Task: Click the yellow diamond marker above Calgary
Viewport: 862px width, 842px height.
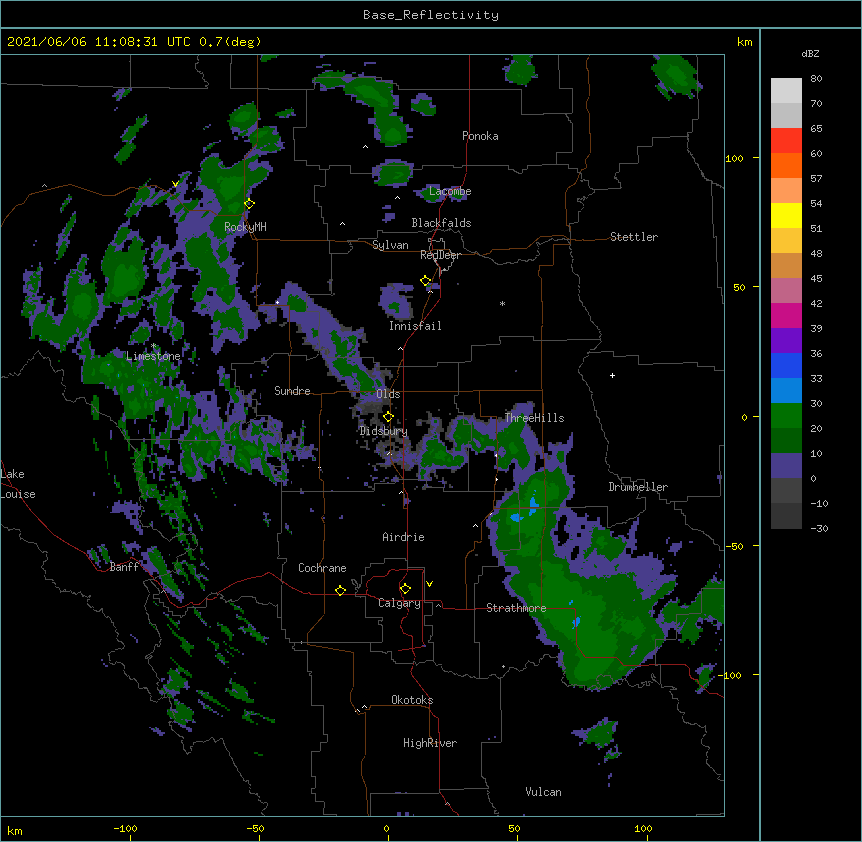Action: 405,589
